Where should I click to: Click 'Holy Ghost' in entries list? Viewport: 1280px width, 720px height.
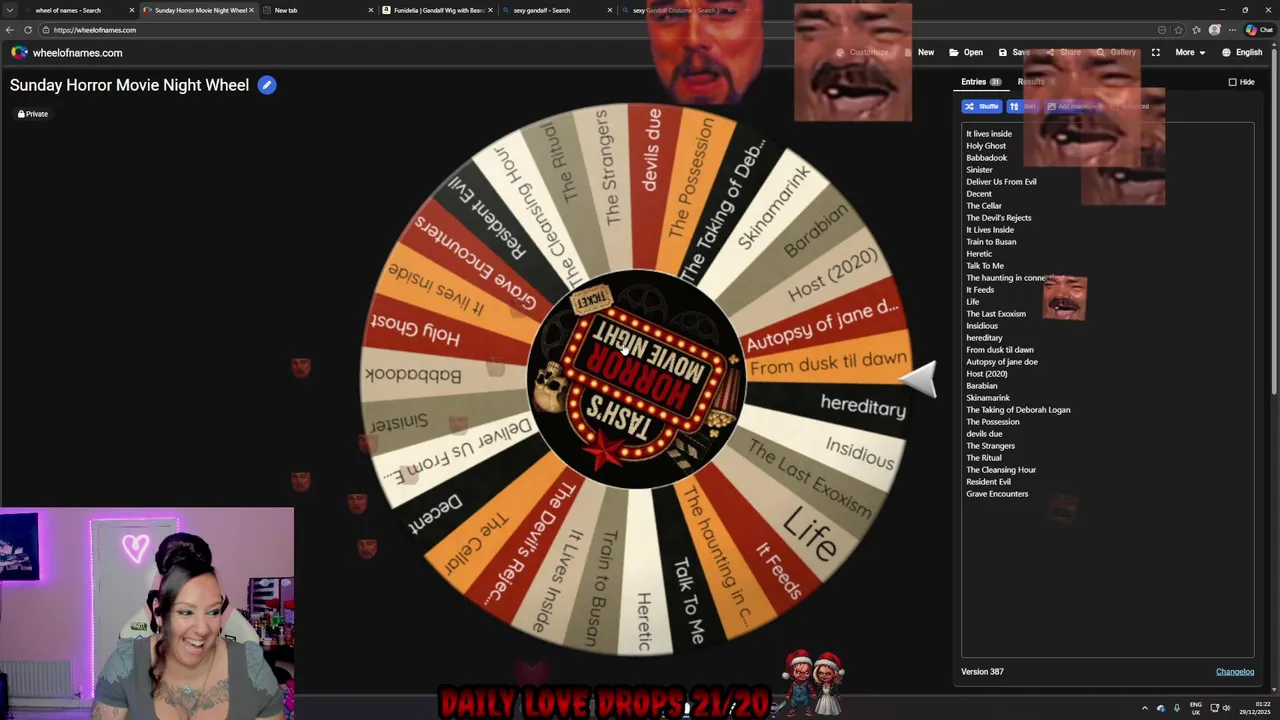[986, 146]
